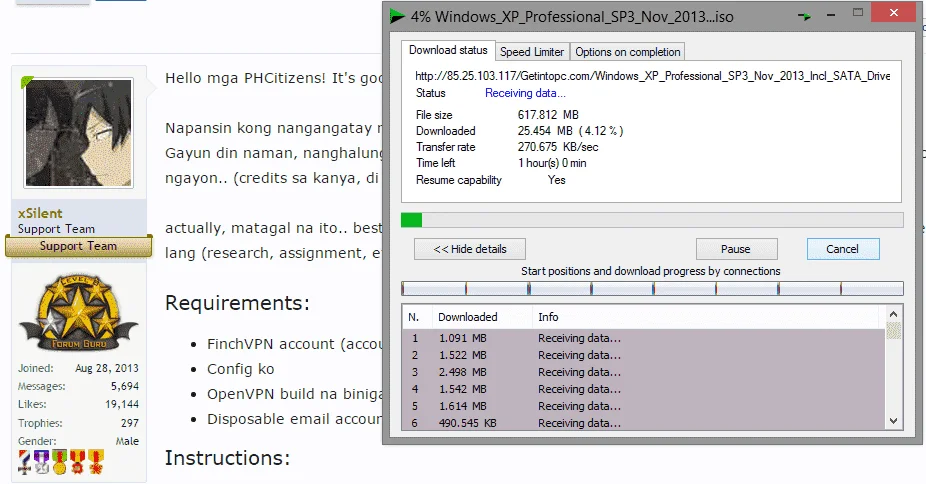Click the Likes count 19,144 in the forum profile
Image resolution: width=926 pixels, height=484 pixels.
point(122,404)
